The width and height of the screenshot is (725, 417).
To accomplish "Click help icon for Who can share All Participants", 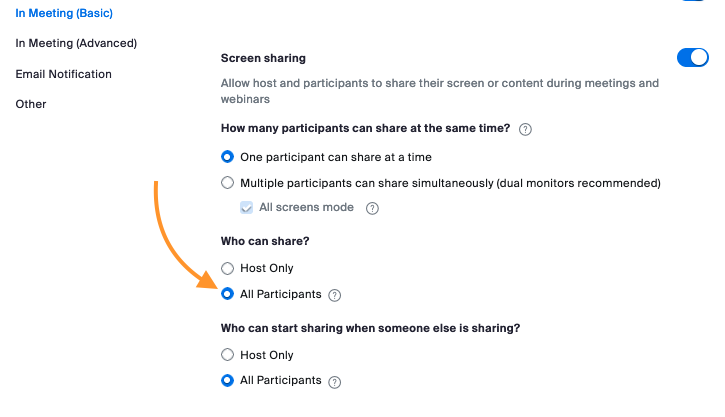I will 335,295.
